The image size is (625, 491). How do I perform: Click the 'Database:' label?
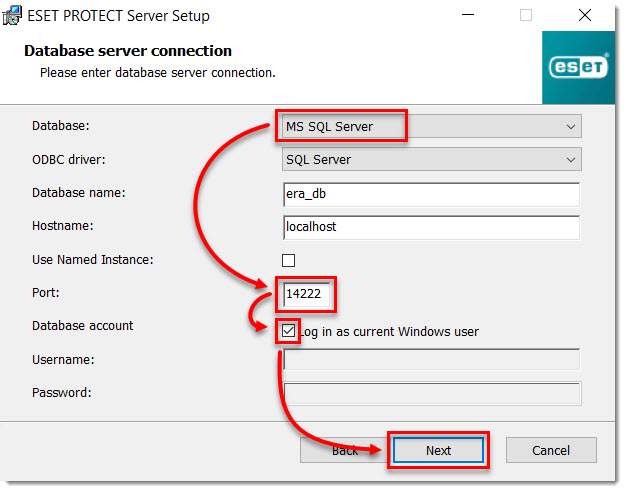(61, 126)
